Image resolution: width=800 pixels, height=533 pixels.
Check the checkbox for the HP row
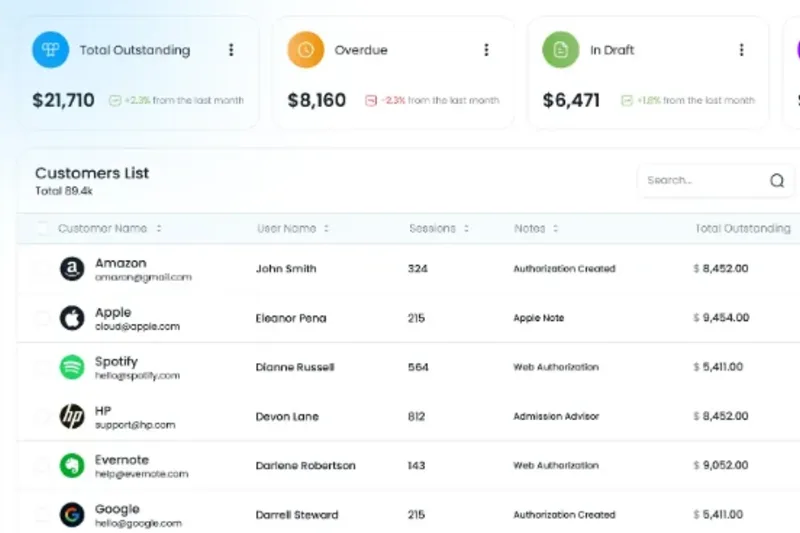point(42,417)
